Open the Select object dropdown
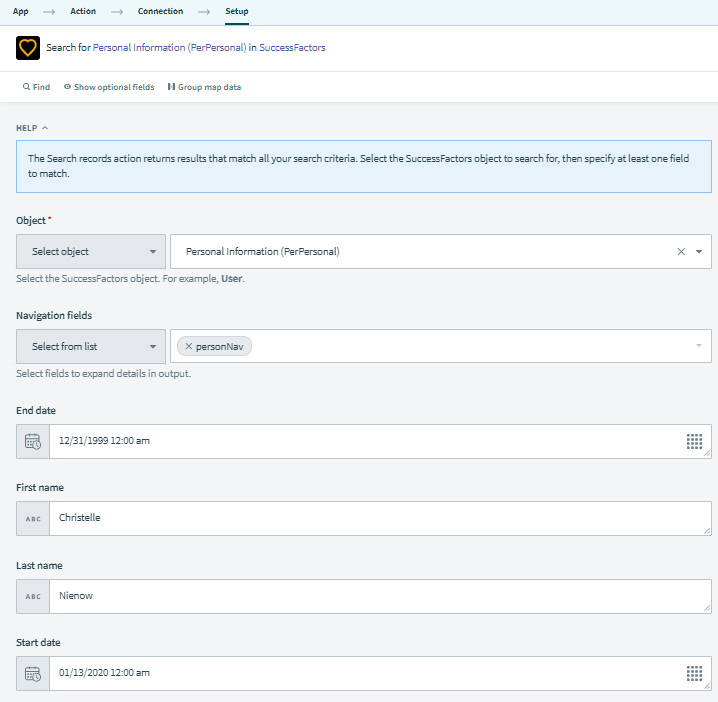This screenshot has width=718, height=702. (91, 252)
